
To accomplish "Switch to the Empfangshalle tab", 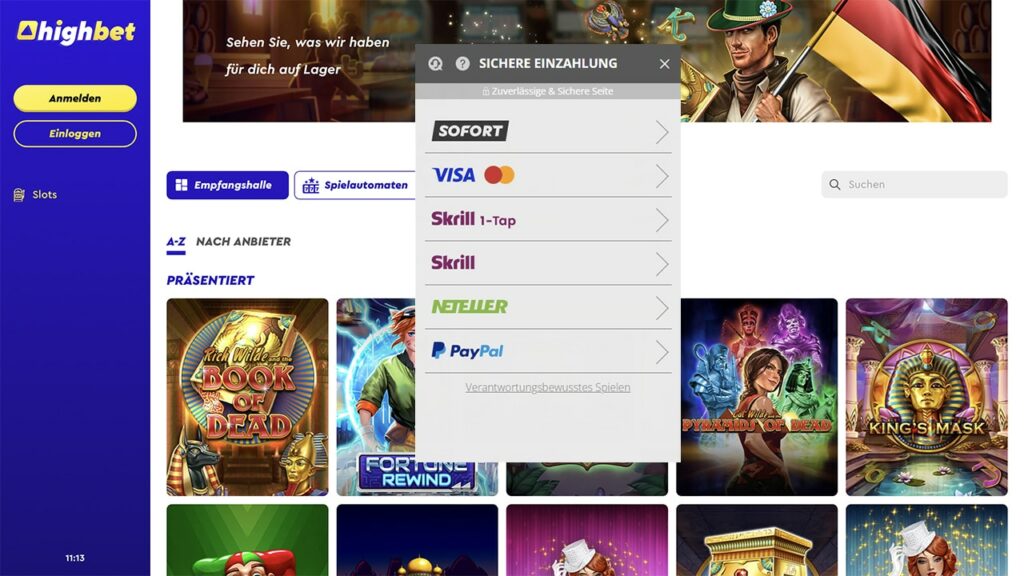I will click(x=227, y=185).
